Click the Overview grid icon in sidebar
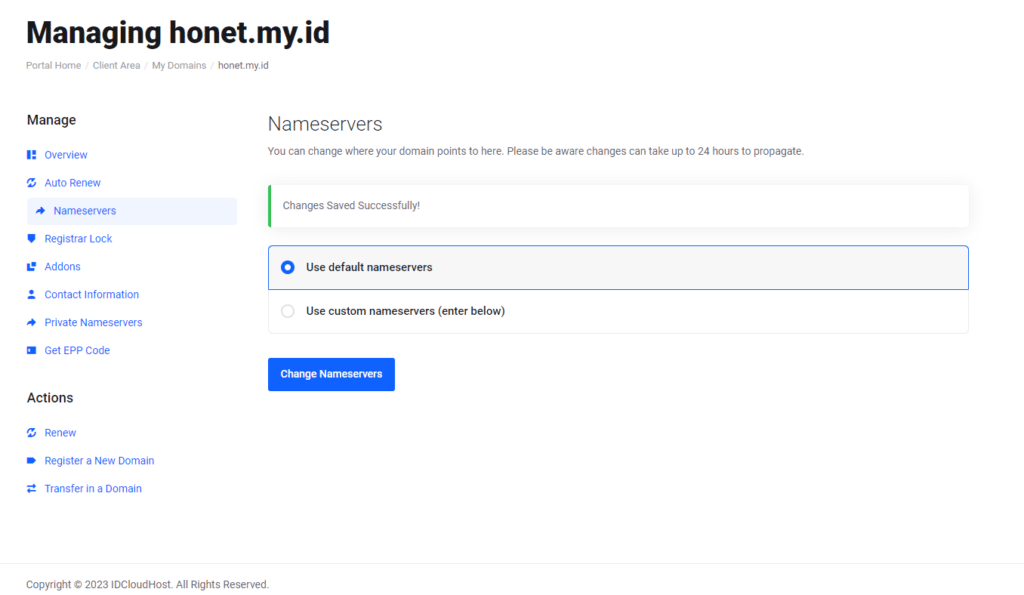Viewport: 1024px width, 595px height. tap(32, 155)
